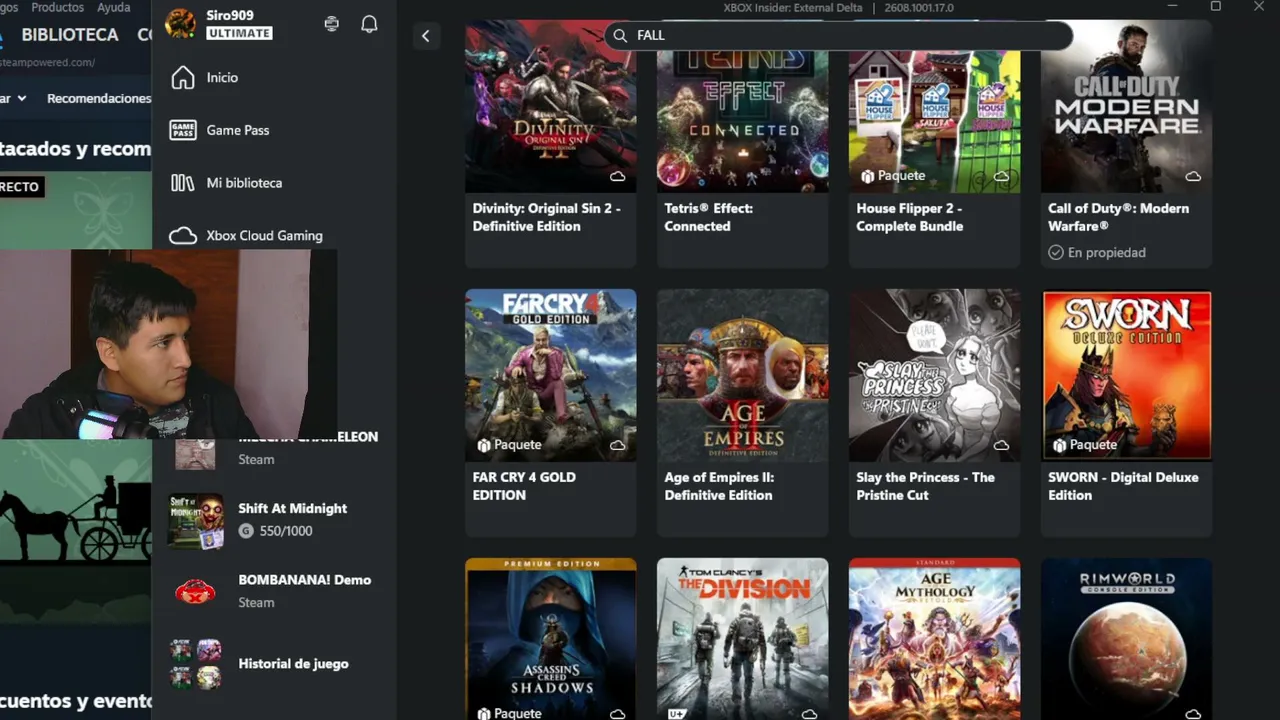This screenshot has width=1280, height=720.
Task: Open the Recomendaciones link in Steam
Action: coord(99,98)
